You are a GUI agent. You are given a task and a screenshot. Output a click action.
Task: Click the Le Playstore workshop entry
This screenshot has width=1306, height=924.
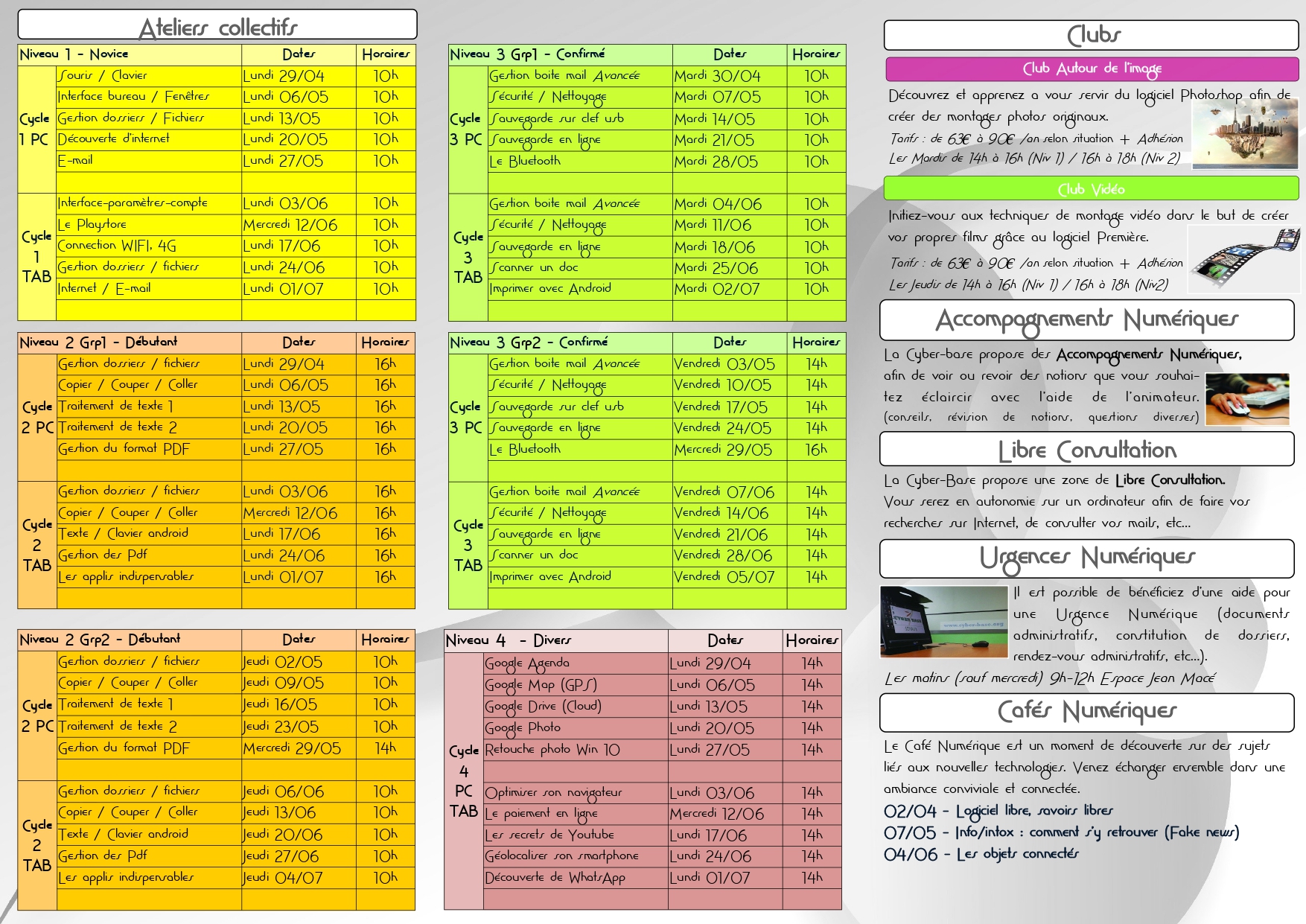[x=149, y=224]
